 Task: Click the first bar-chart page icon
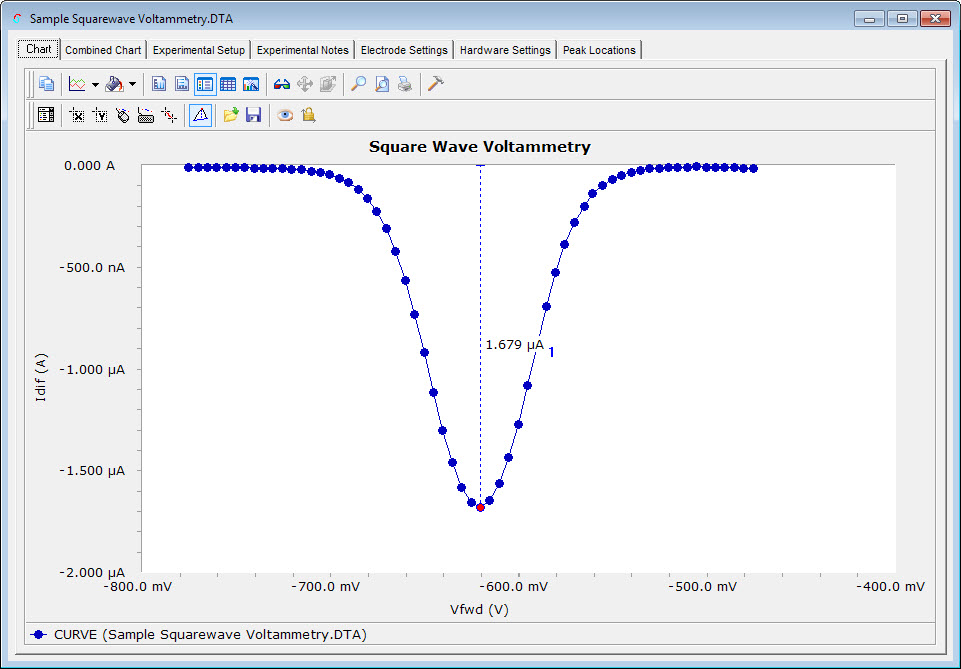coord(159,84)
